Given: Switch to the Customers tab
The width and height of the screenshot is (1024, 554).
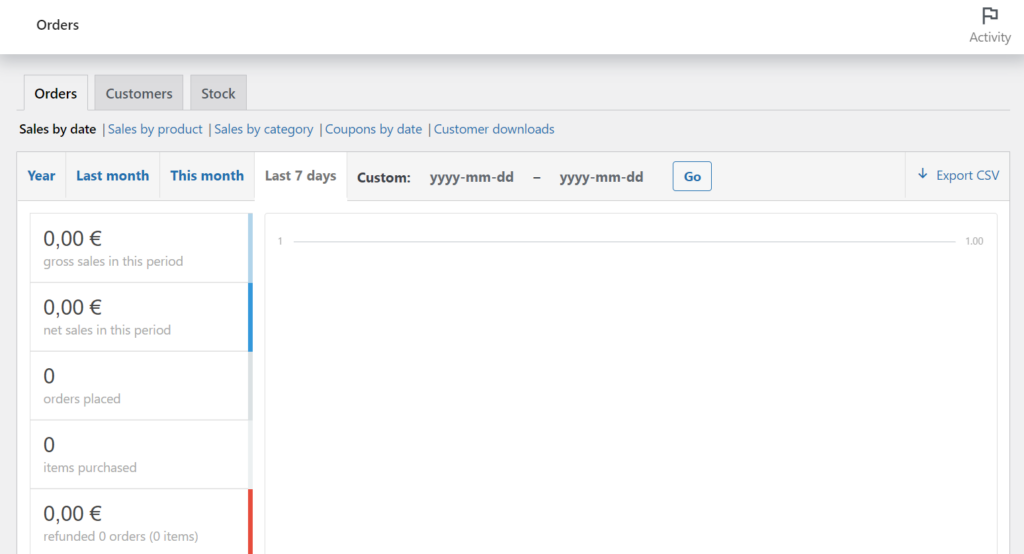Looking at the screenshot, I should coord(139,93).
